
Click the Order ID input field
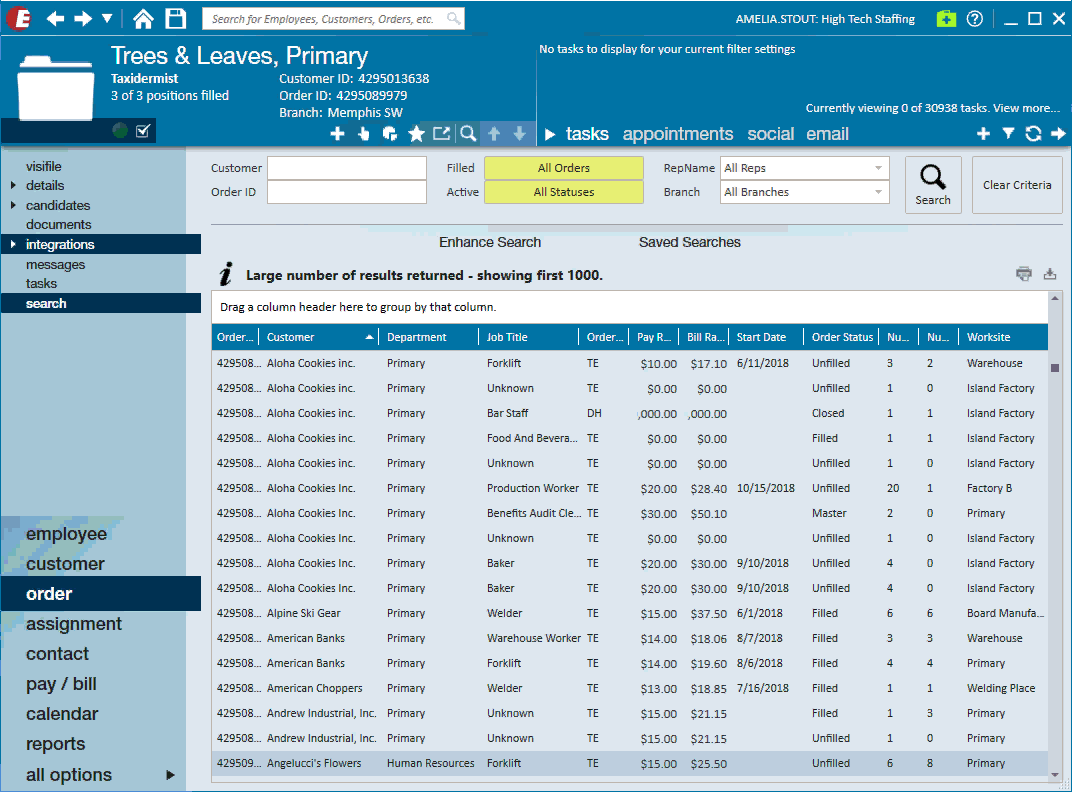(x=347, y=192)
